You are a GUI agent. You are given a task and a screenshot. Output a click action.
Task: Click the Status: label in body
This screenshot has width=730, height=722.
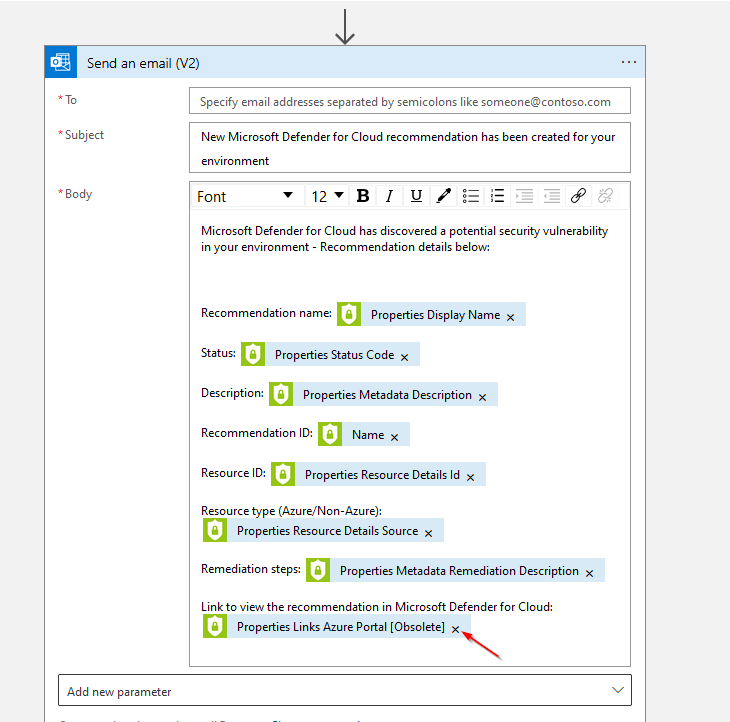click(218, 353)
